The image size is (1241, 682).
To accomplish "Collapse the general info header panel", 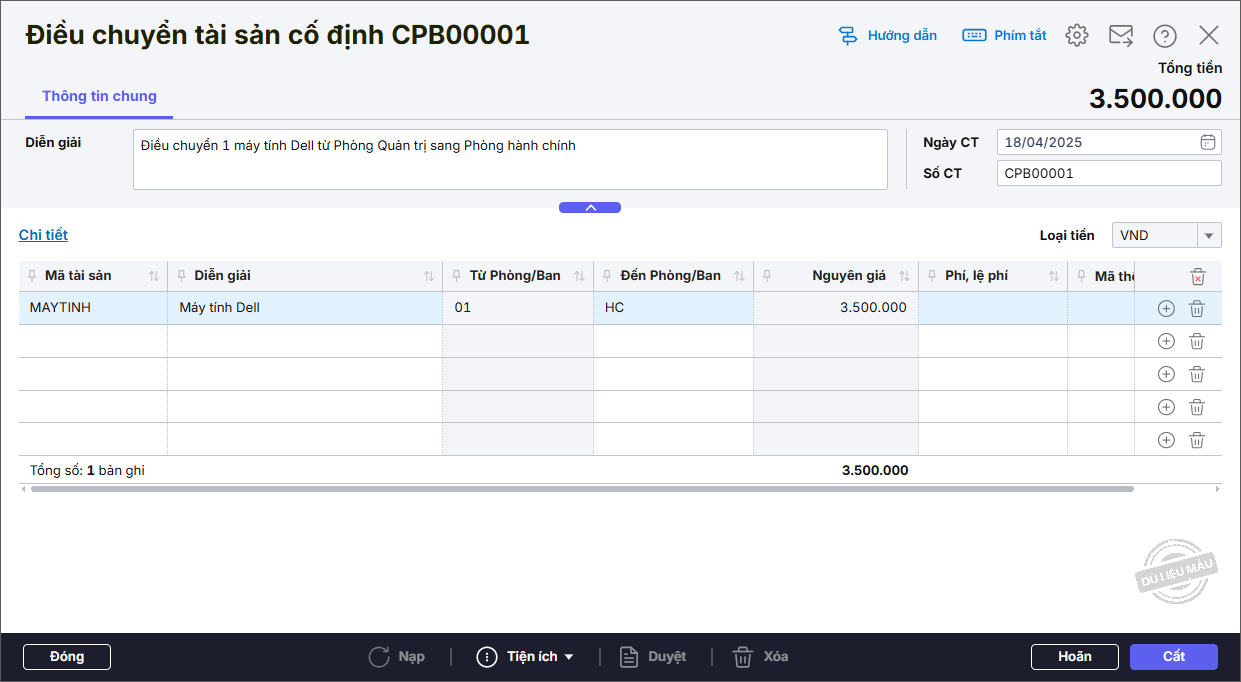I will pos(590,208).
